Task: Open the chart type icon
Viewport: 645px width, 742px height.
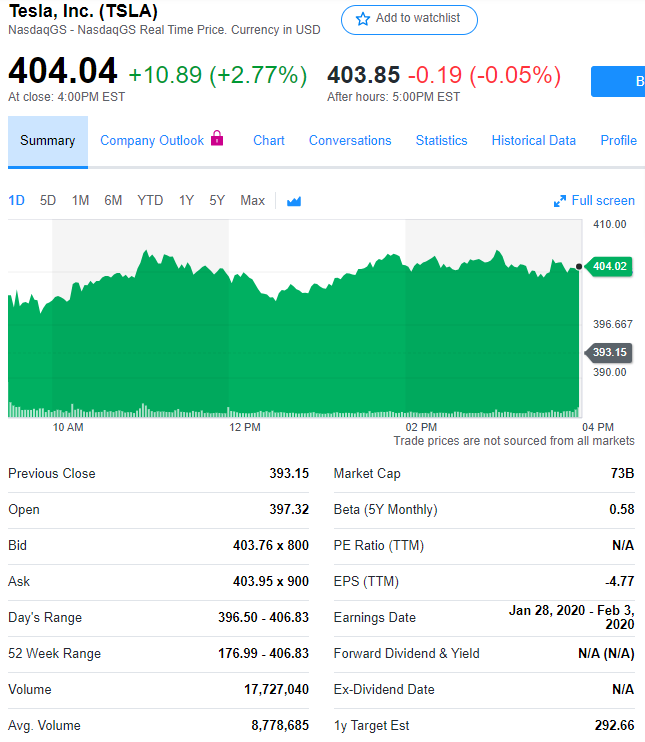Action: [294, 201]
